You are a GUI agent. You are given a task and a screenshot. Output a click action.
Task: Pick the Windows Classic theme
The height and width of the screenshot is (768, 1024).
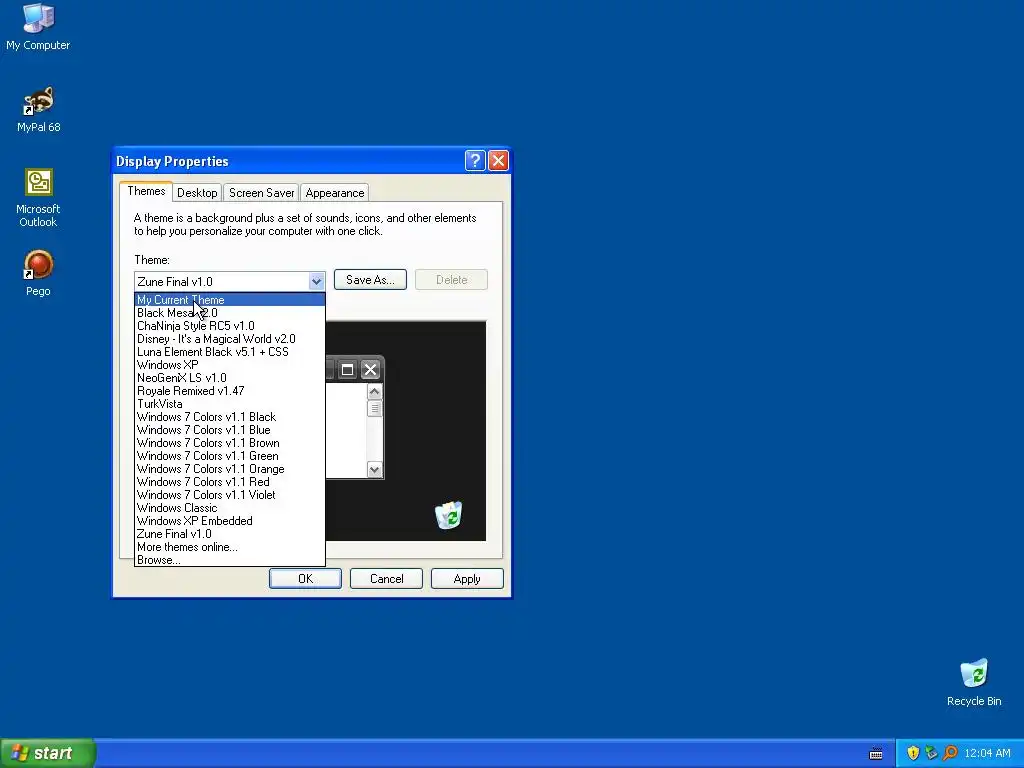click(x=230, y=508)
